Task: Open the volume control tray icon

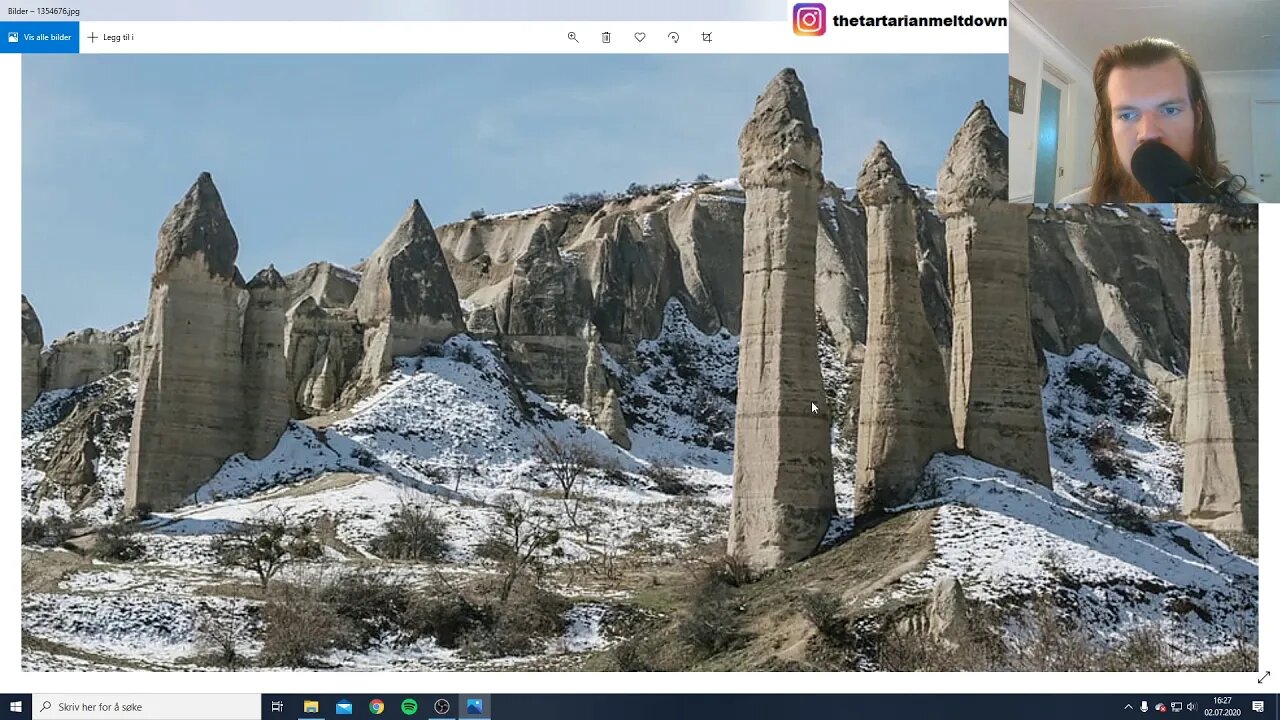Action: (x=1192, y=707)
